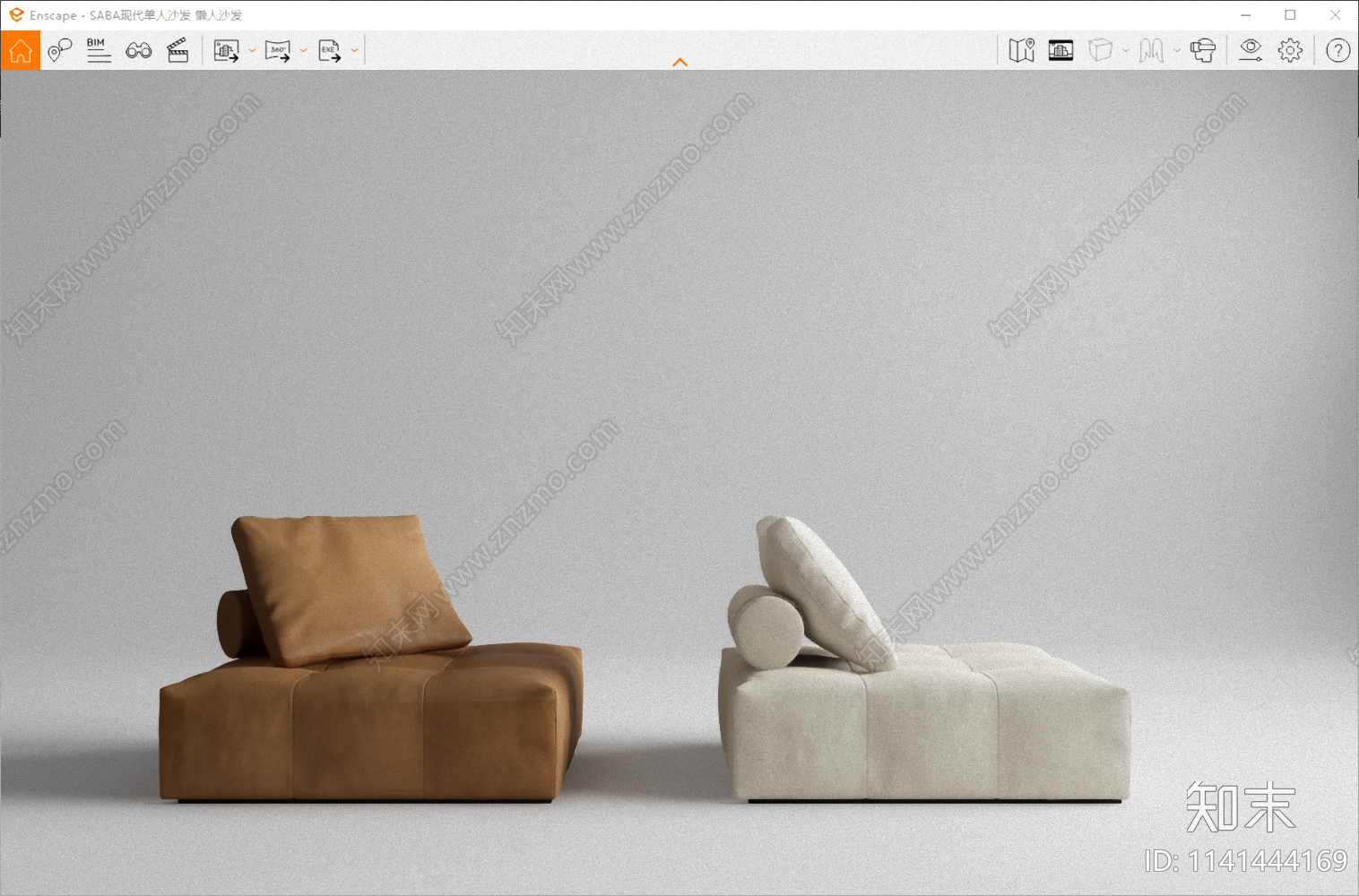Click the 360° panorama export icon
The width and height of the screenshot is (1359, 896).
coord(278,51)
